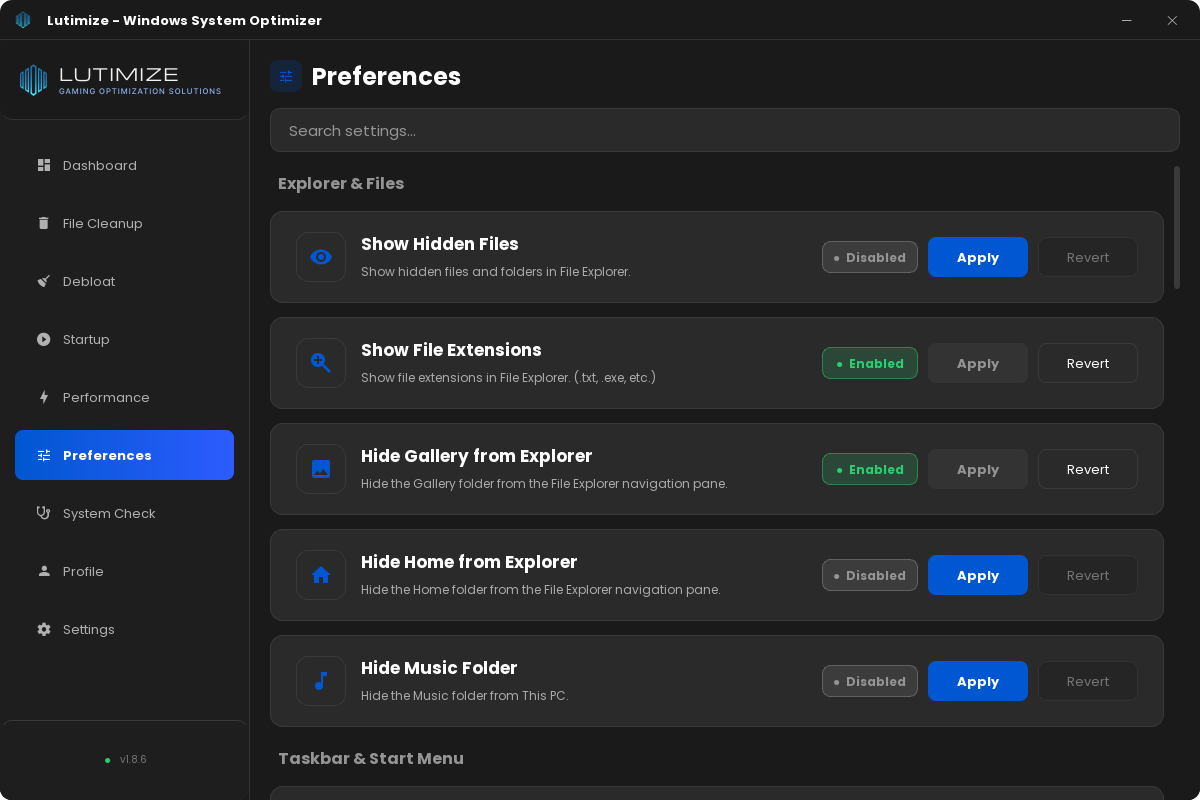Click the Taskbar & Start Menu heading

pyautogui.click(x=371, y=758)
